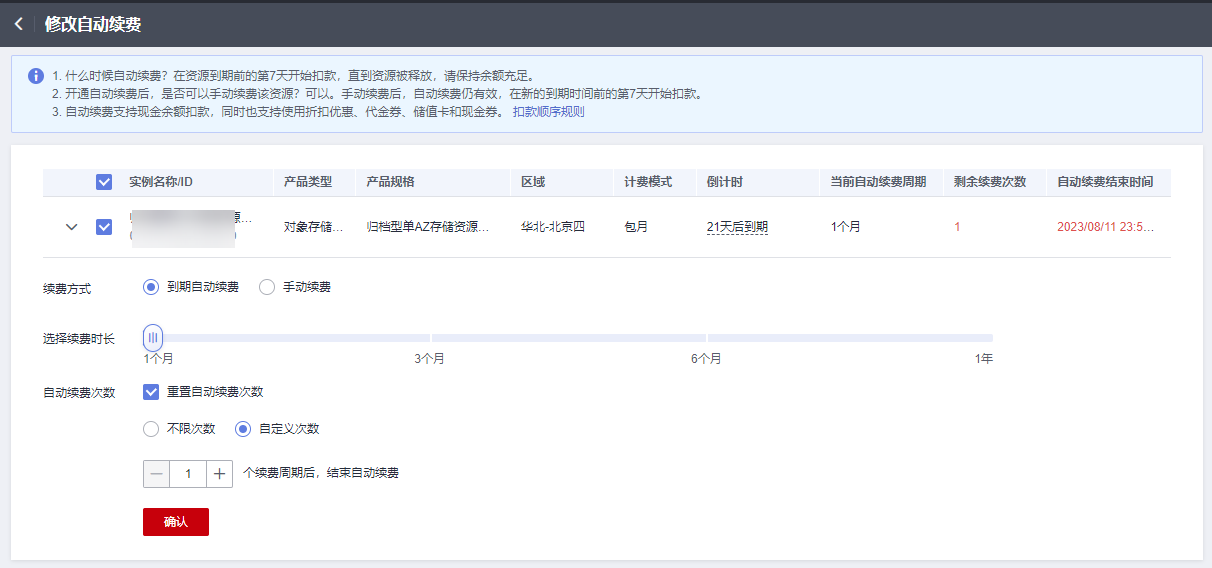Uncheck the instance row checkbox
Screen dimensions: 1212x568
(104, 227)
